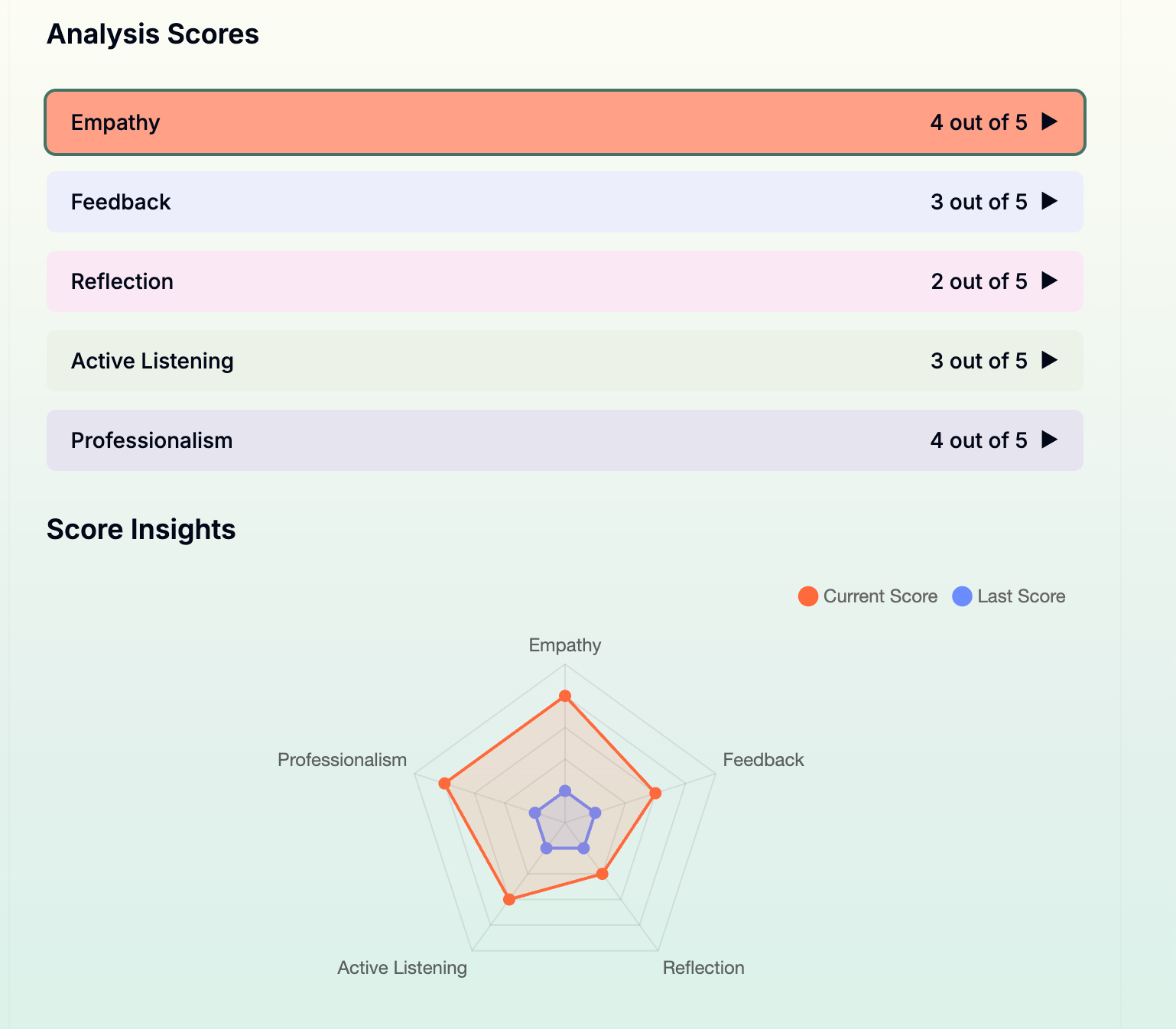Click the blue Last Score legend dot

tap(962, 596)
